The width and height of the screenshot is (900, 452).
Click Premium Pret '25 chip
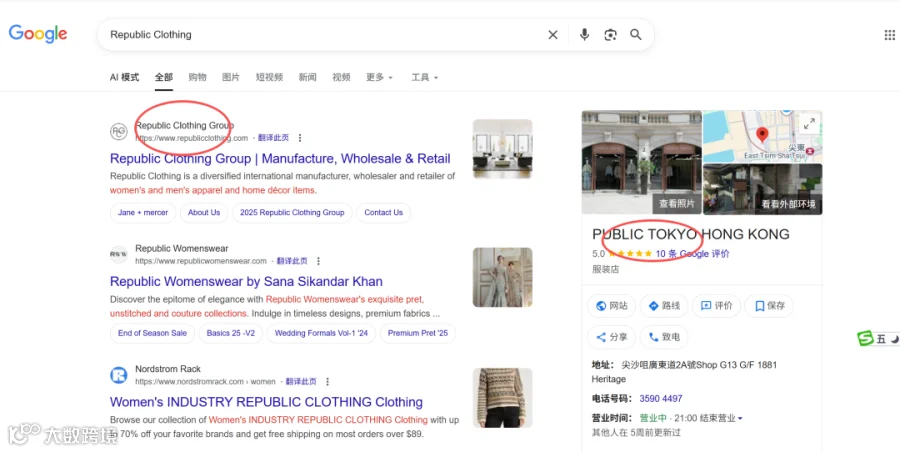click(418, 333)
